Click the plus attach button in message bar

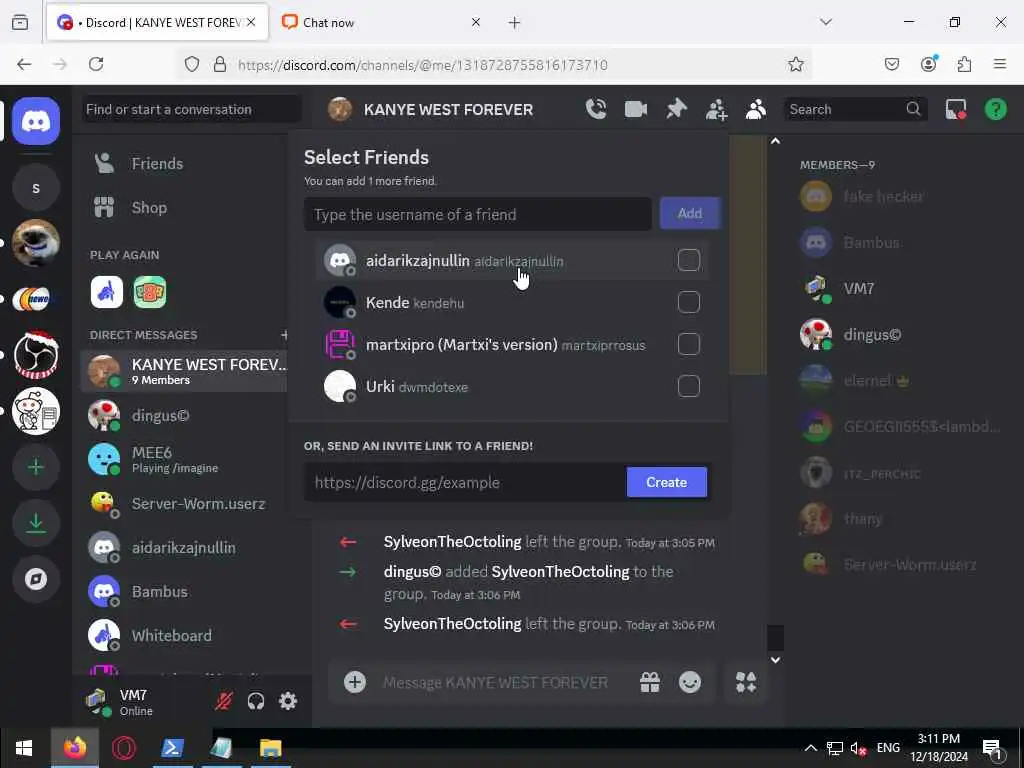click(x=355, y=682)
